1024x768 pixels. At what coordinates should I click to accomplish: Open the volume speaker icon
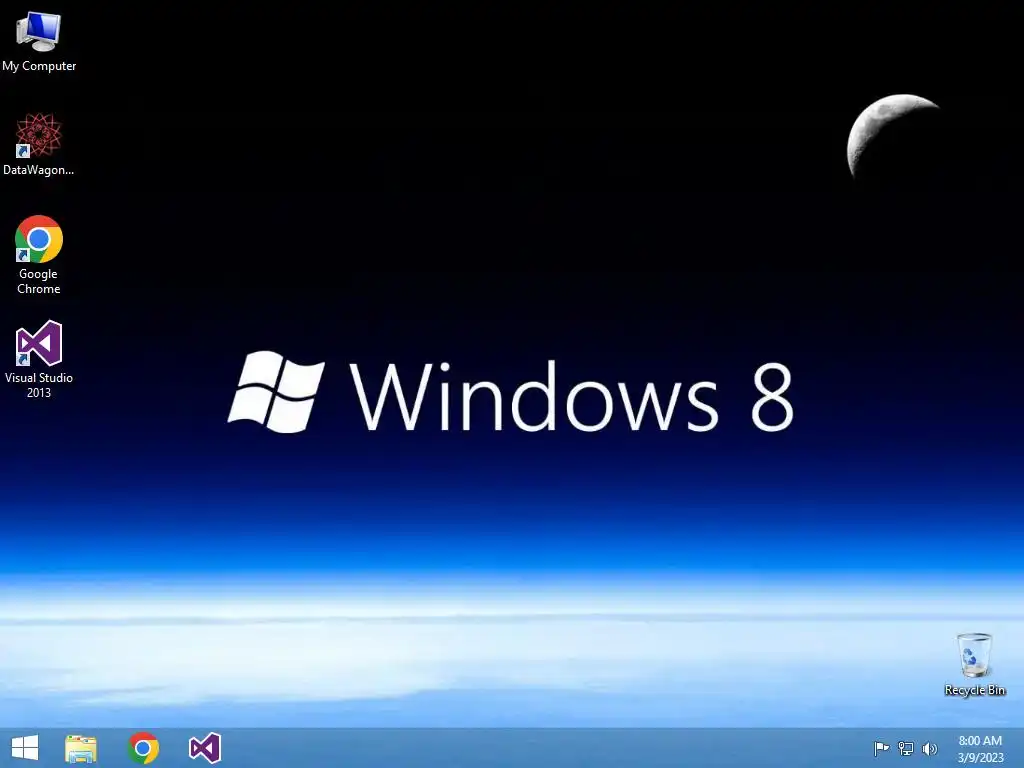click(x=929, y=748)
